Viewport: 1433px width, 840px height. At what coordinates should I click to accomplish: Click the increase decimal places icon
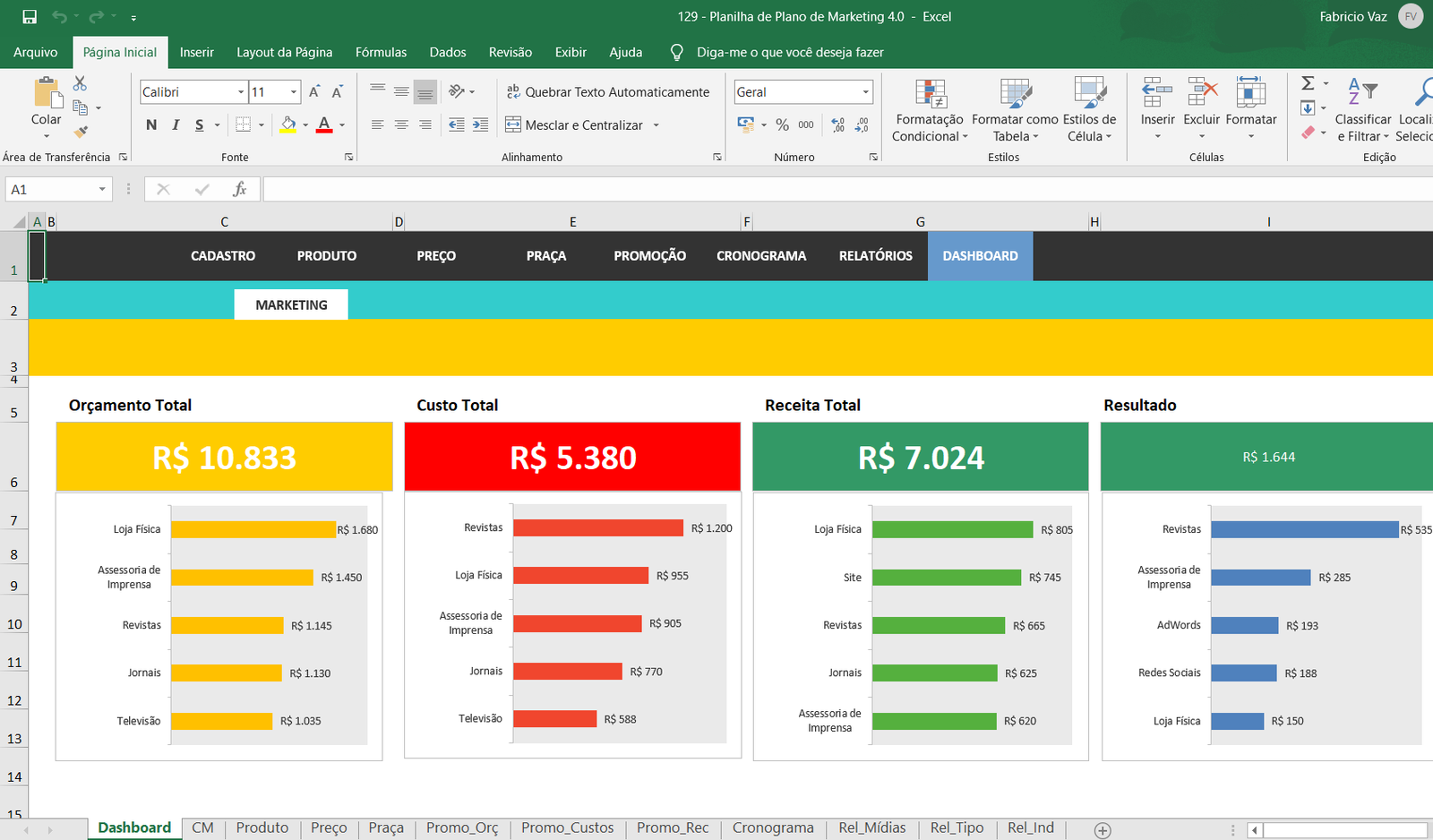pyautogui.click(x=838, y=125)
